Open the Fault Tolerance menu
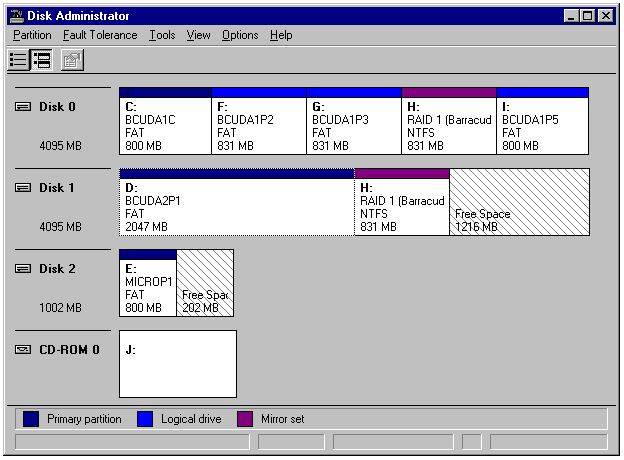 click(100, 35)
